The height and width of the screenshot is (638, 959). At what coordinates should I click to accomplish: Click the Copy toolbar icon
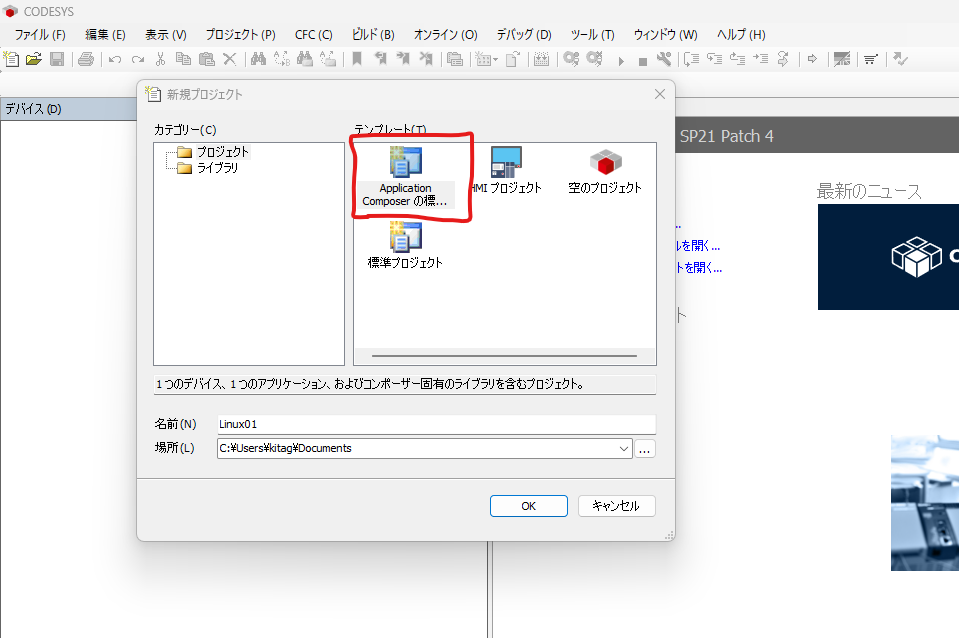pyautogui.click(x=183, y=59)
